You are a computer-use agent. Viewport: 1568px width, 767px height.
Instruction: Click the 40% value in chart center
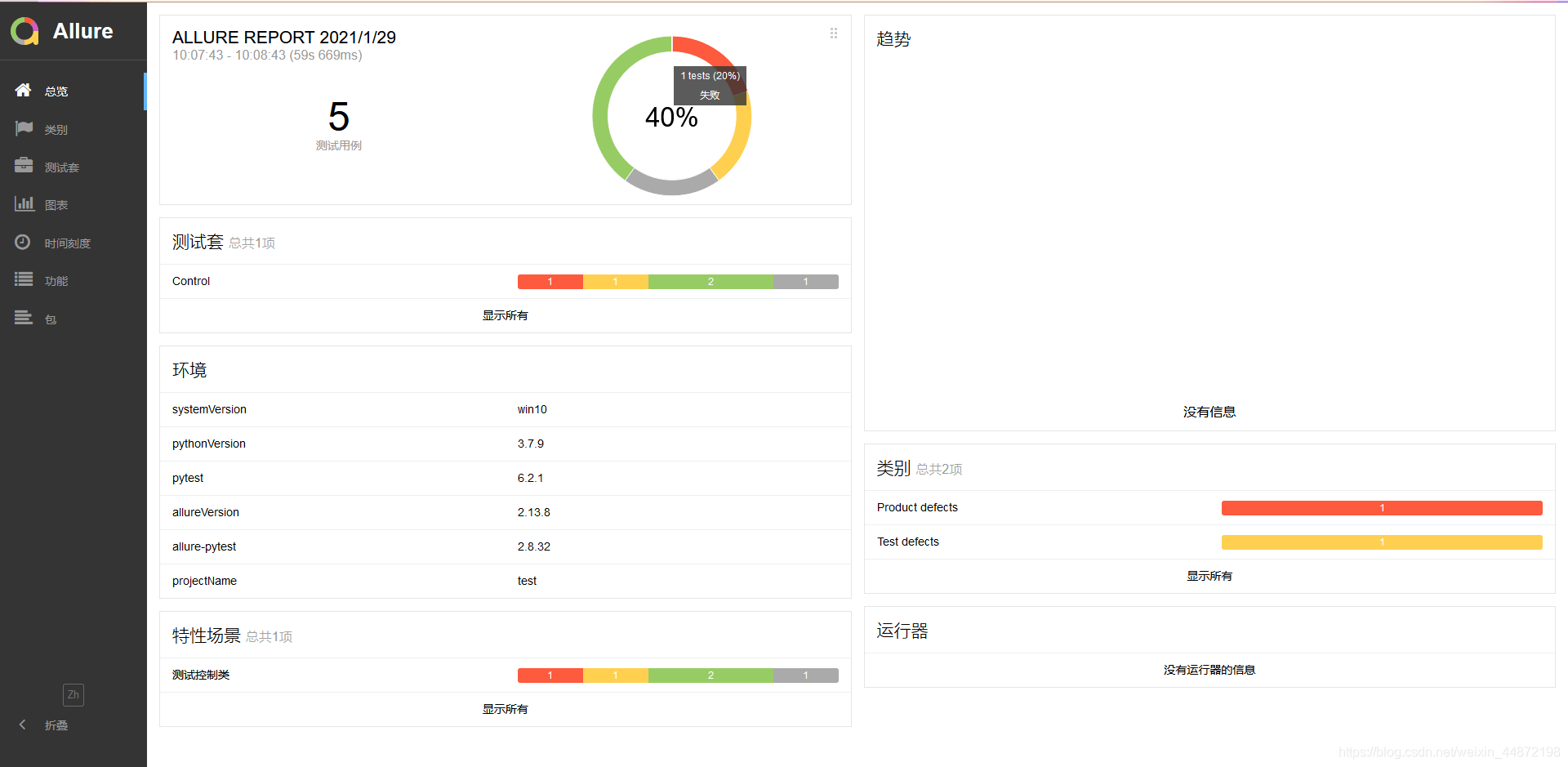pos(671,118)
